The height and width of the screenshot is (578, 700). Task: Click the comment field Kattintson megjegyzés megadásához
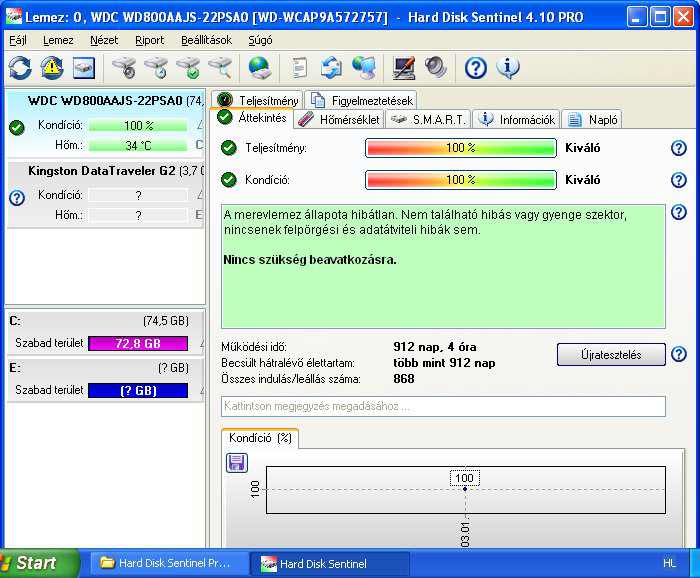click(443, 406)
